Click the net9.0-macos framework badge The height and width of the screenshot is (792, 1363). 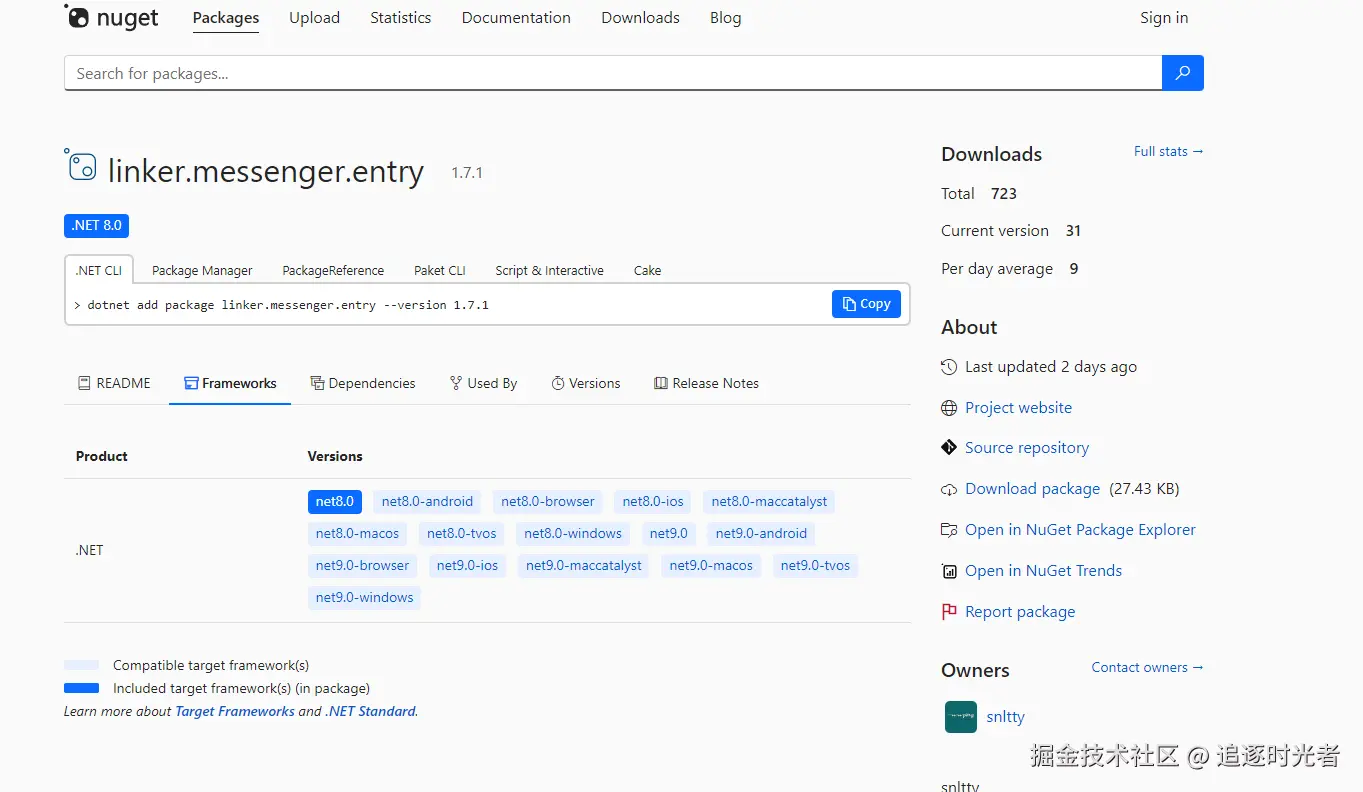tap(711, 566)
